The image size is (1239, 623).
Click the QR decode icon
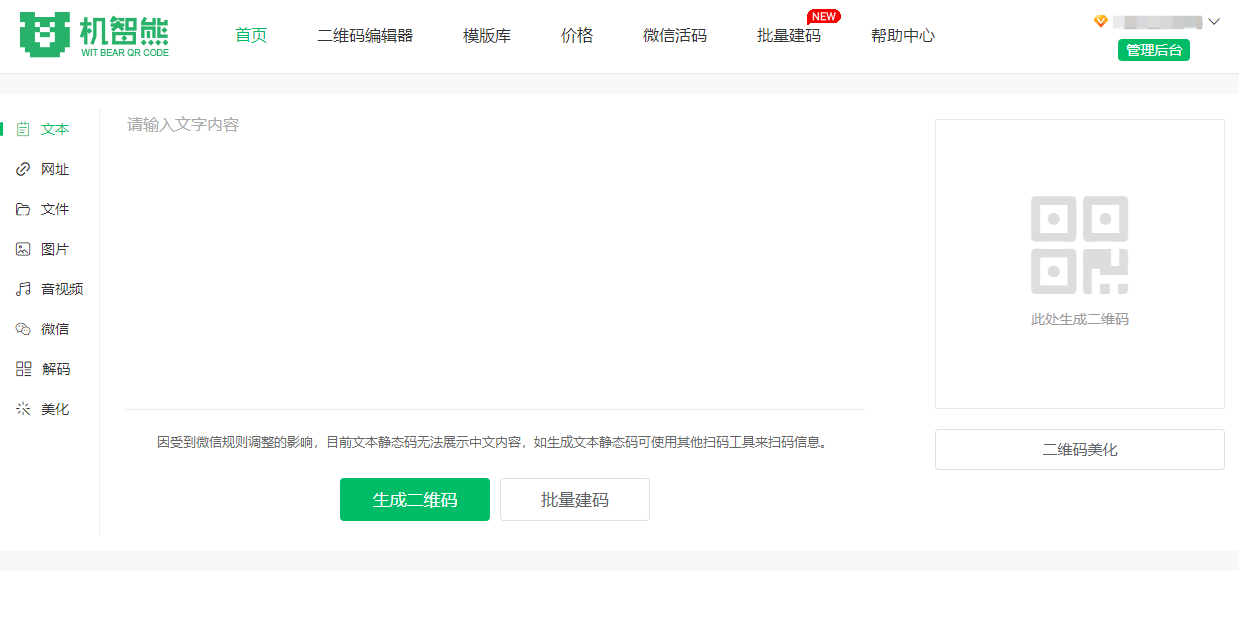coord(23,369)
